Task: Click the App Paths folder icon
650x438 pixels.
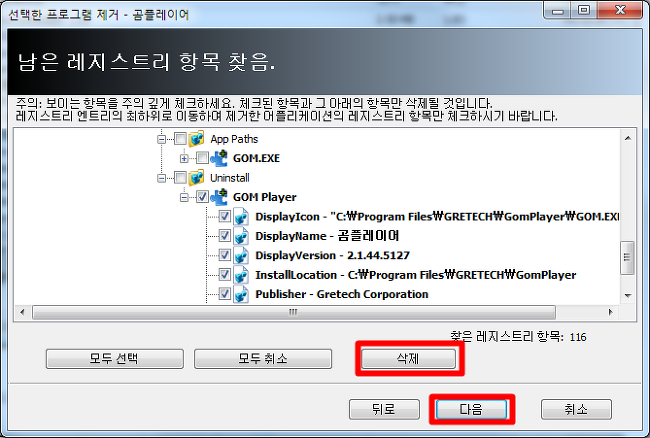Action: pyautogui.click(x=196, y=139)
